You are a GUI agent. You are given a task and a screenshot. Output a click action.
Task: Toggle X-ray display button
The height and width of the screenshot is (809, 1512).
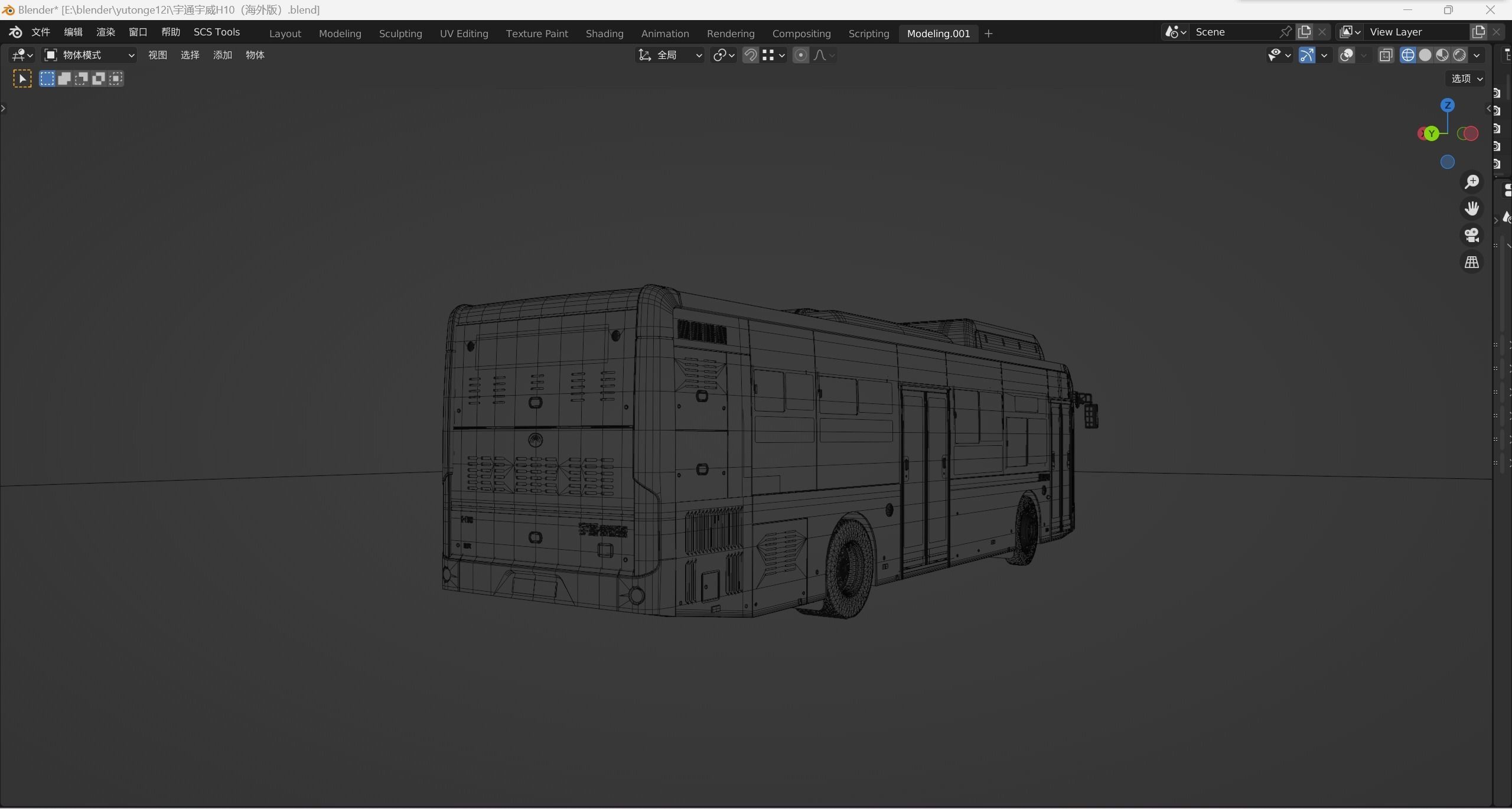(x=1386, y=55)
